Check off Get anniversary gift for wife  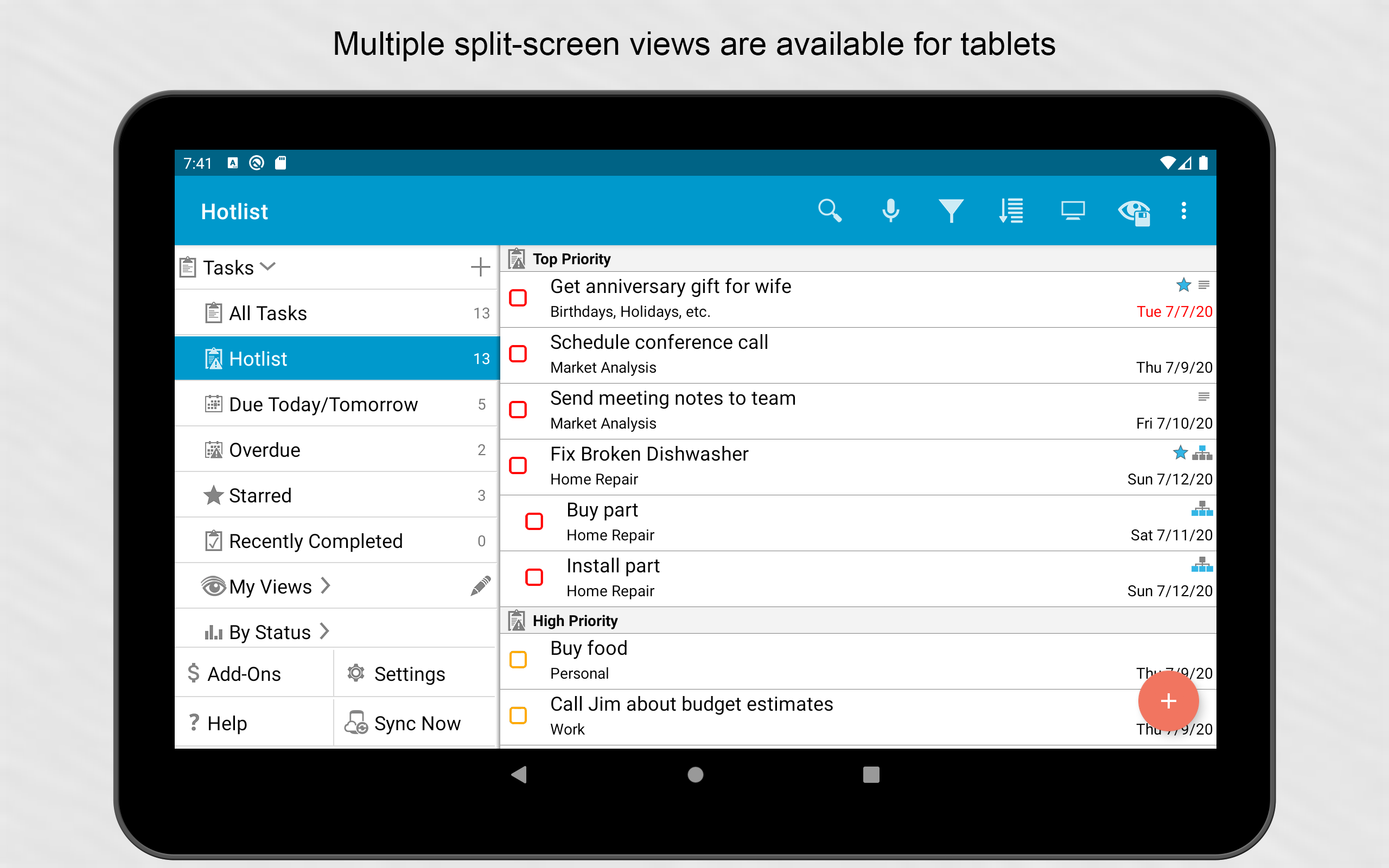[518, 298]
